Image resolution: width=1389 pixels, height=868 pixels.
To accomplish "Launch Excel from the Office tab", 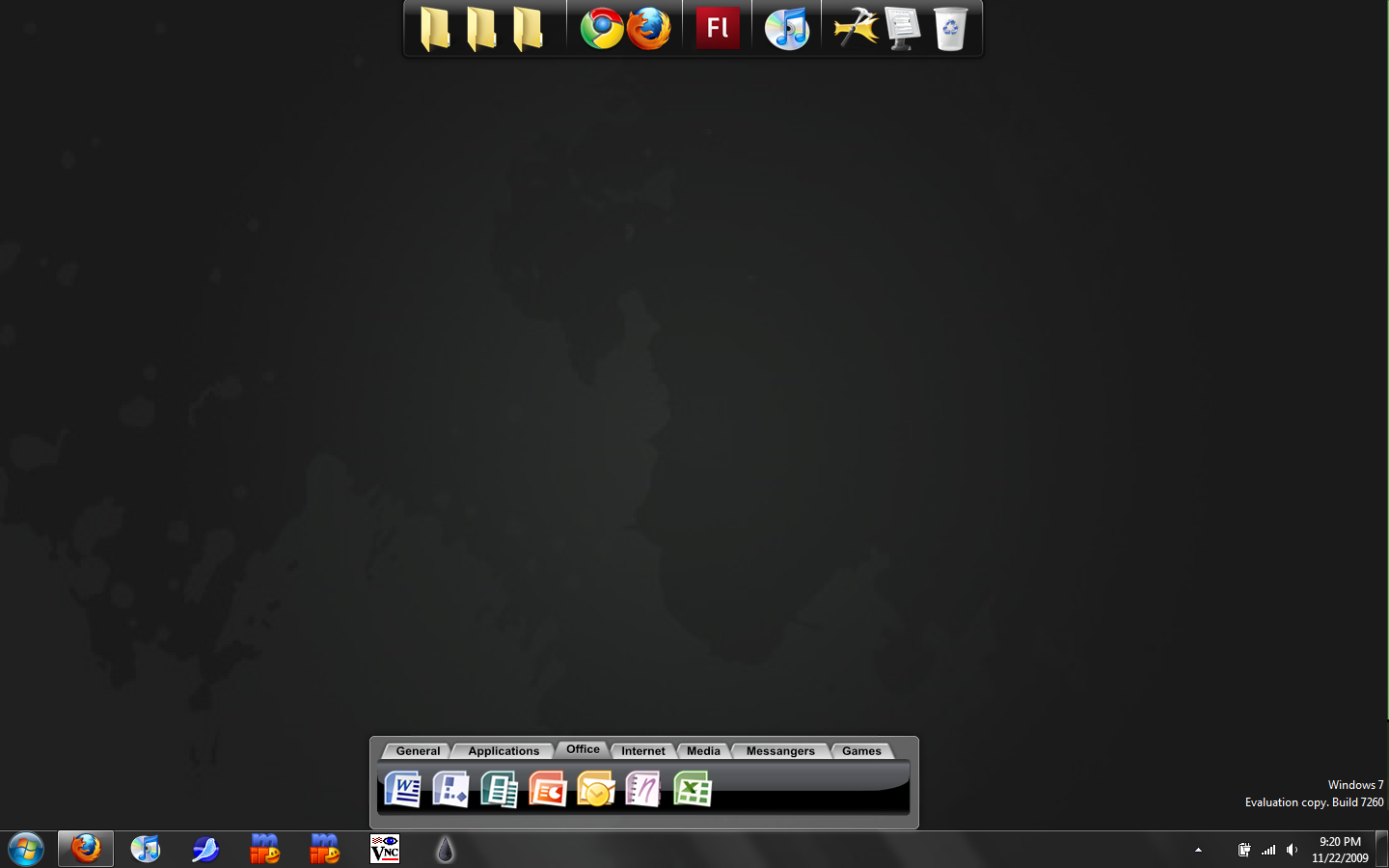I will coord(693,789).
